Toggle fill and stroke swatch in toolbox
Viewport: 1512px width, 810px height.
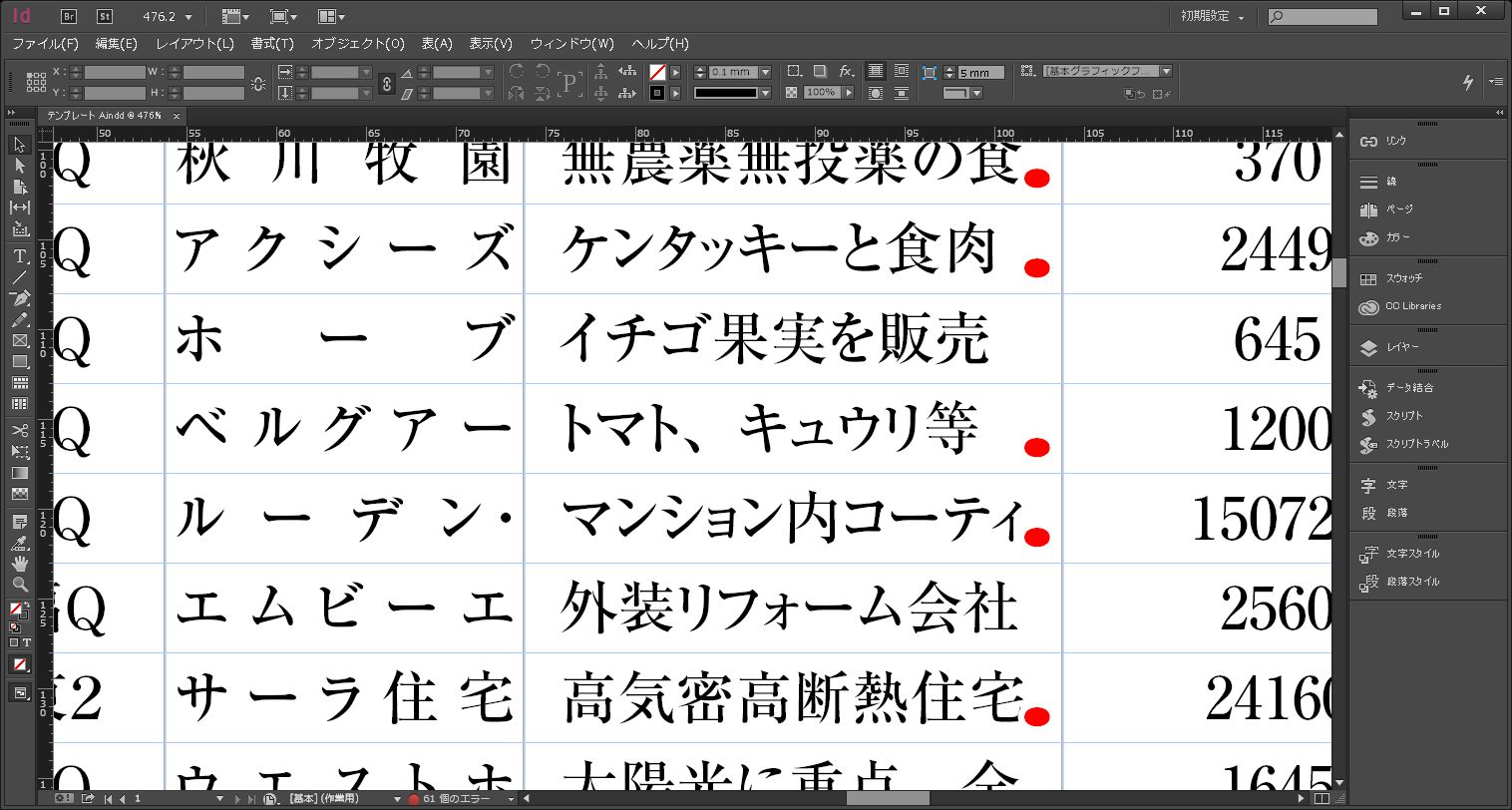[17, 609]
